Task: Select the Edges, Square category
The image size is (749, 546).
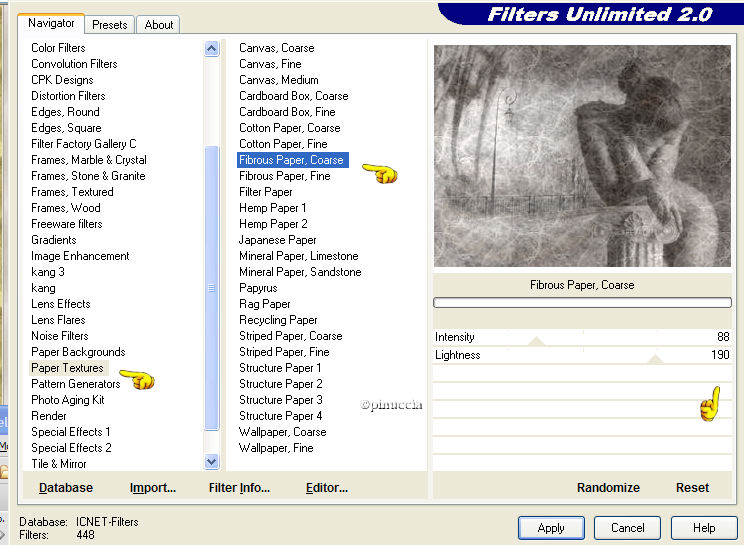Action: [x=66, y=128]
